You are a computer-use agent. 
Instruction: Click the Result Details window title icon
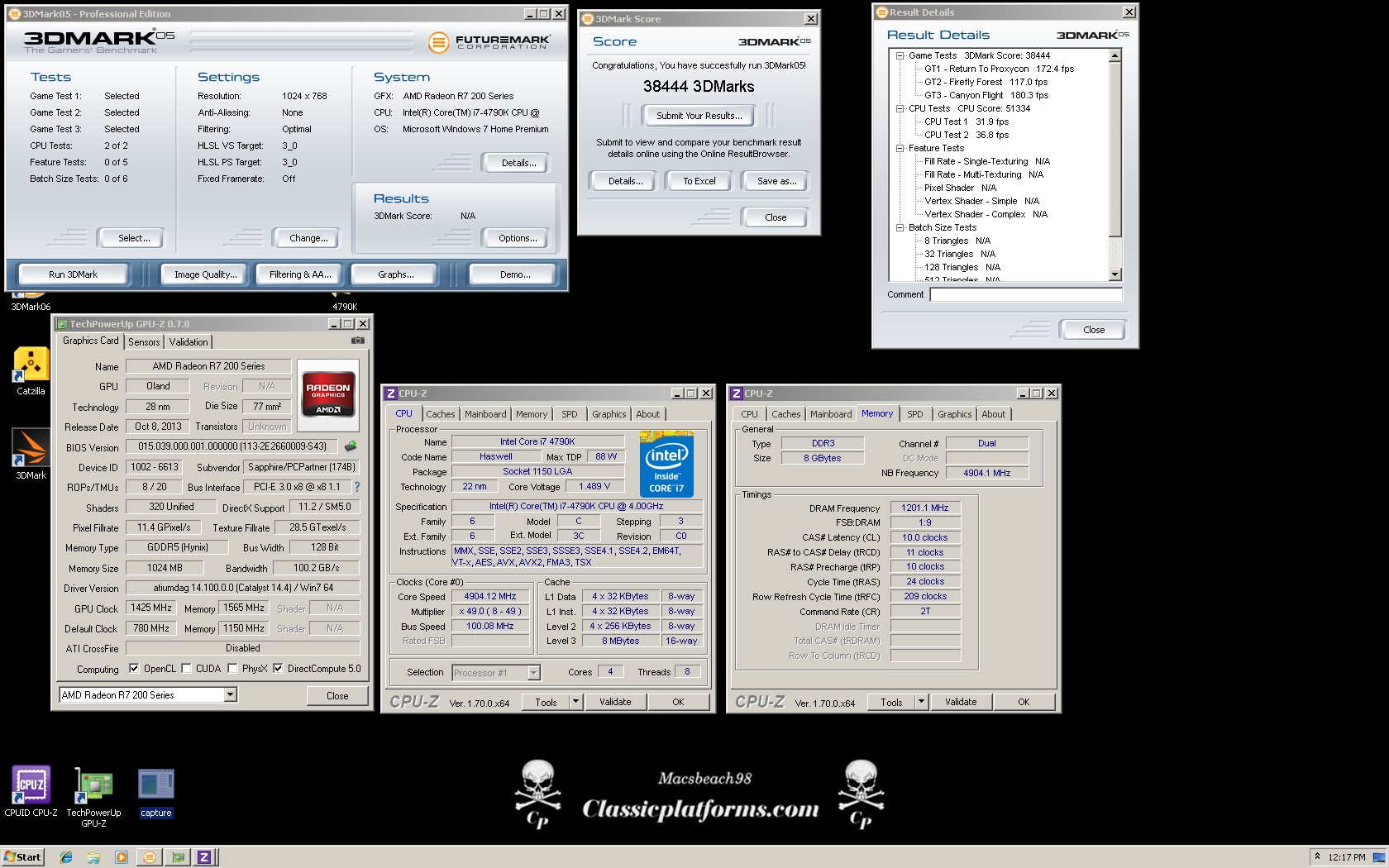coord(882,12)
